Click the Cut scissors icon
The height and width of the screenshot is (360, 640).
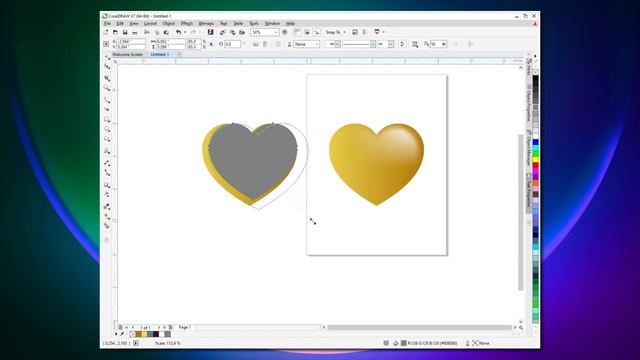coord(147,32)
